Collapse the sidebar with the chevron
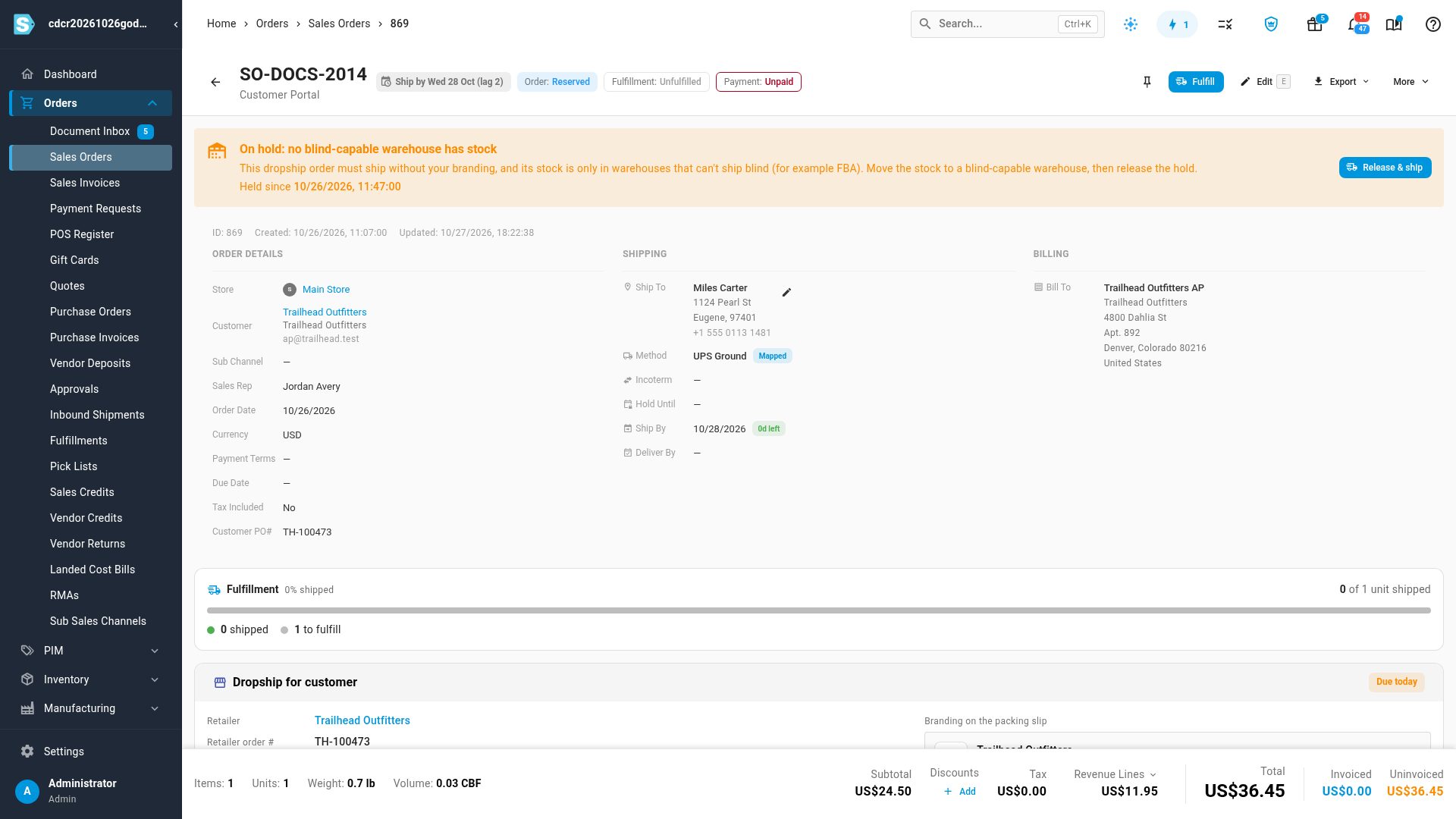Screen dimensions: 1456x819 click(x=176, y=24)
